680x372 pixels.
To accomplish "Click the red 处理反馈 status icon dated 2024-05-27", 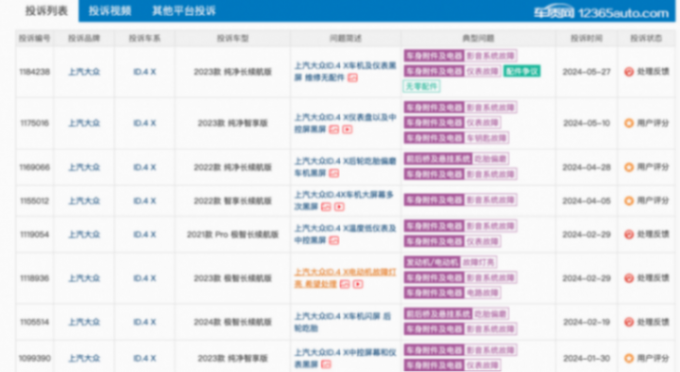I will [x=629, y=72].
